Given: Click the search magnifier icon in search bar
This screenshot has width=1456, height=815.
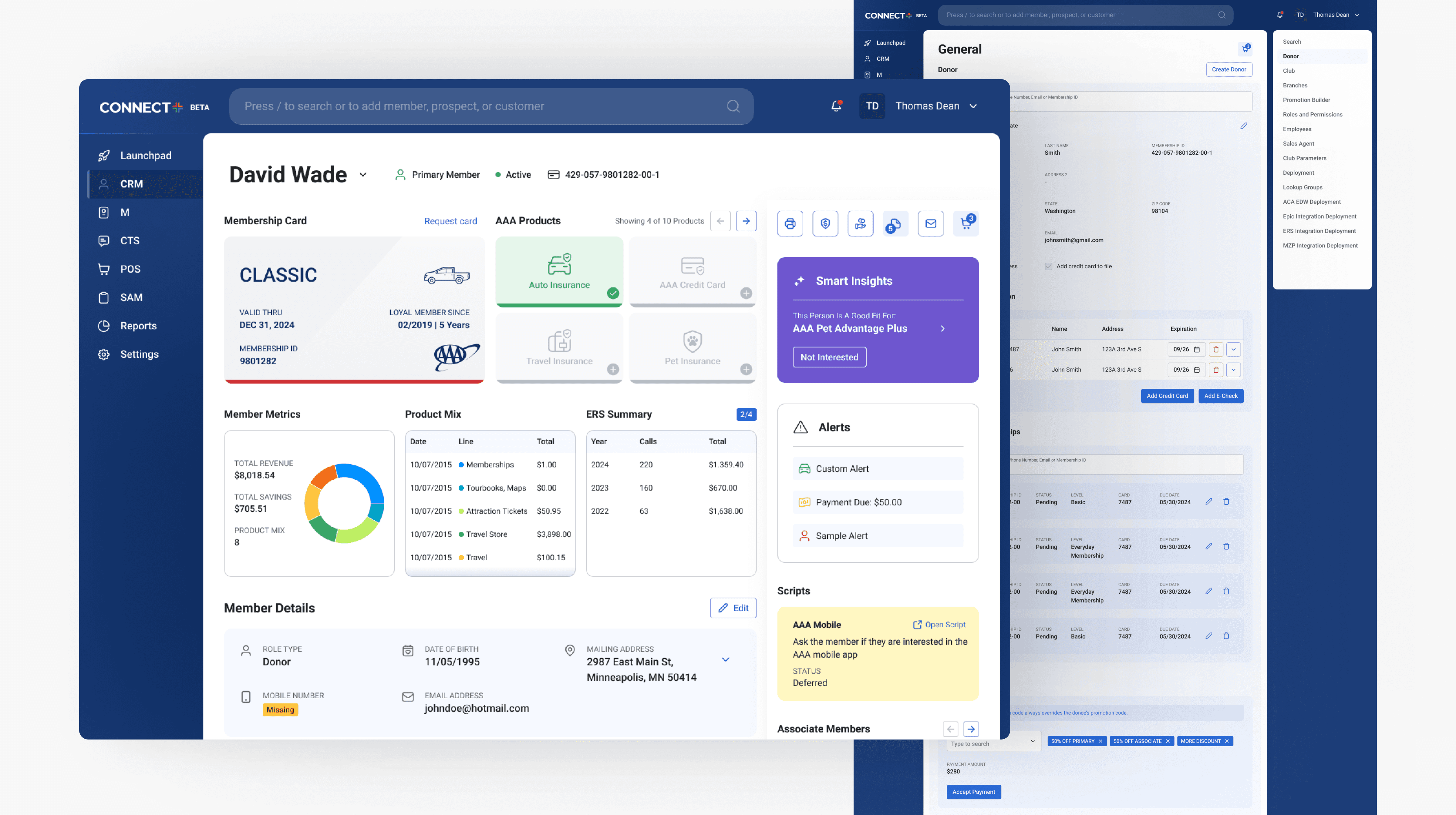Looking at the screenshot, I should pyautogui.click(x=733, y=106).
